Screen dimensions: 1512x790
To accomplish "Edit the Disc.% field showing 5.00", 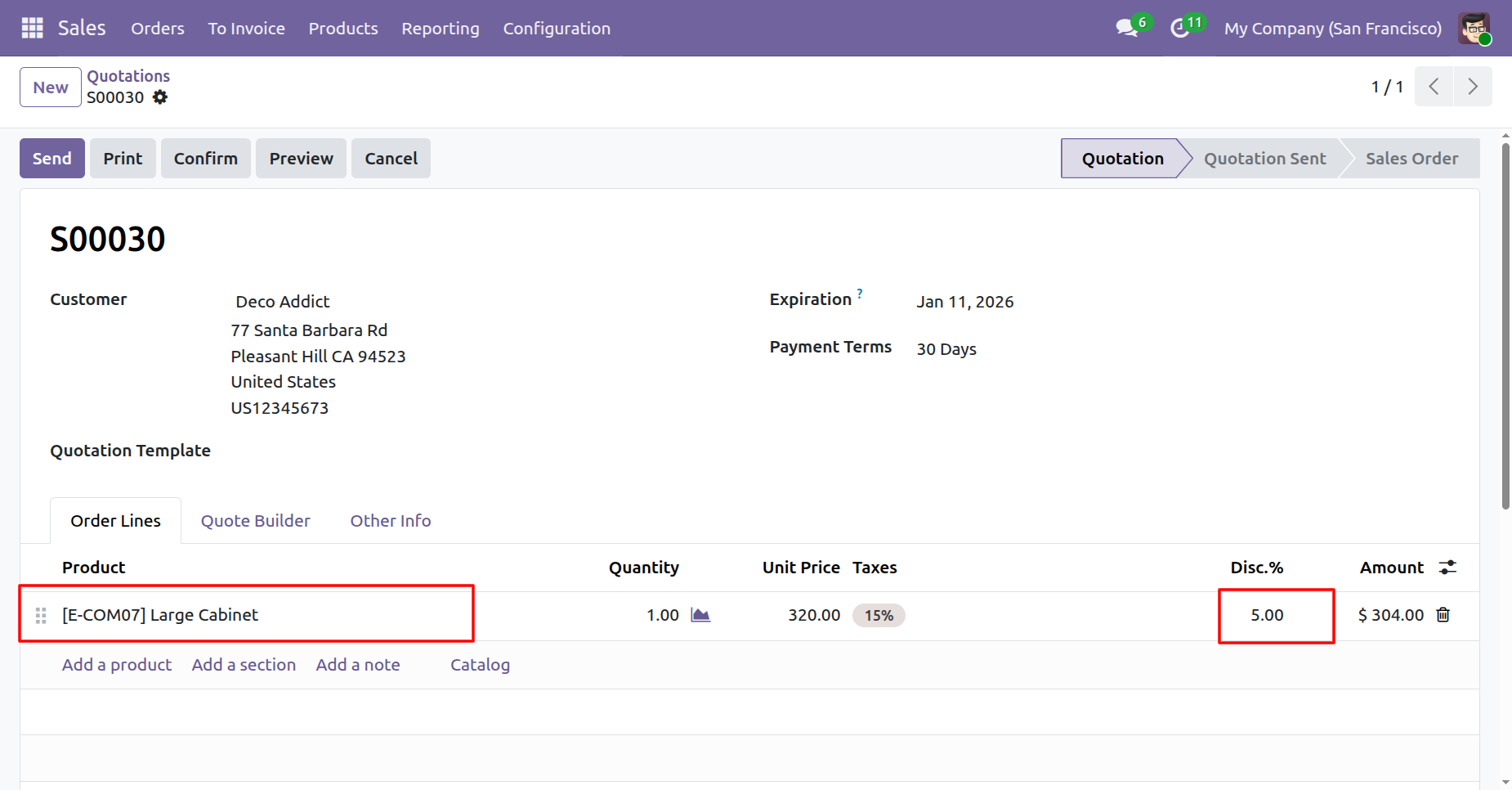I will [1267, 615].
